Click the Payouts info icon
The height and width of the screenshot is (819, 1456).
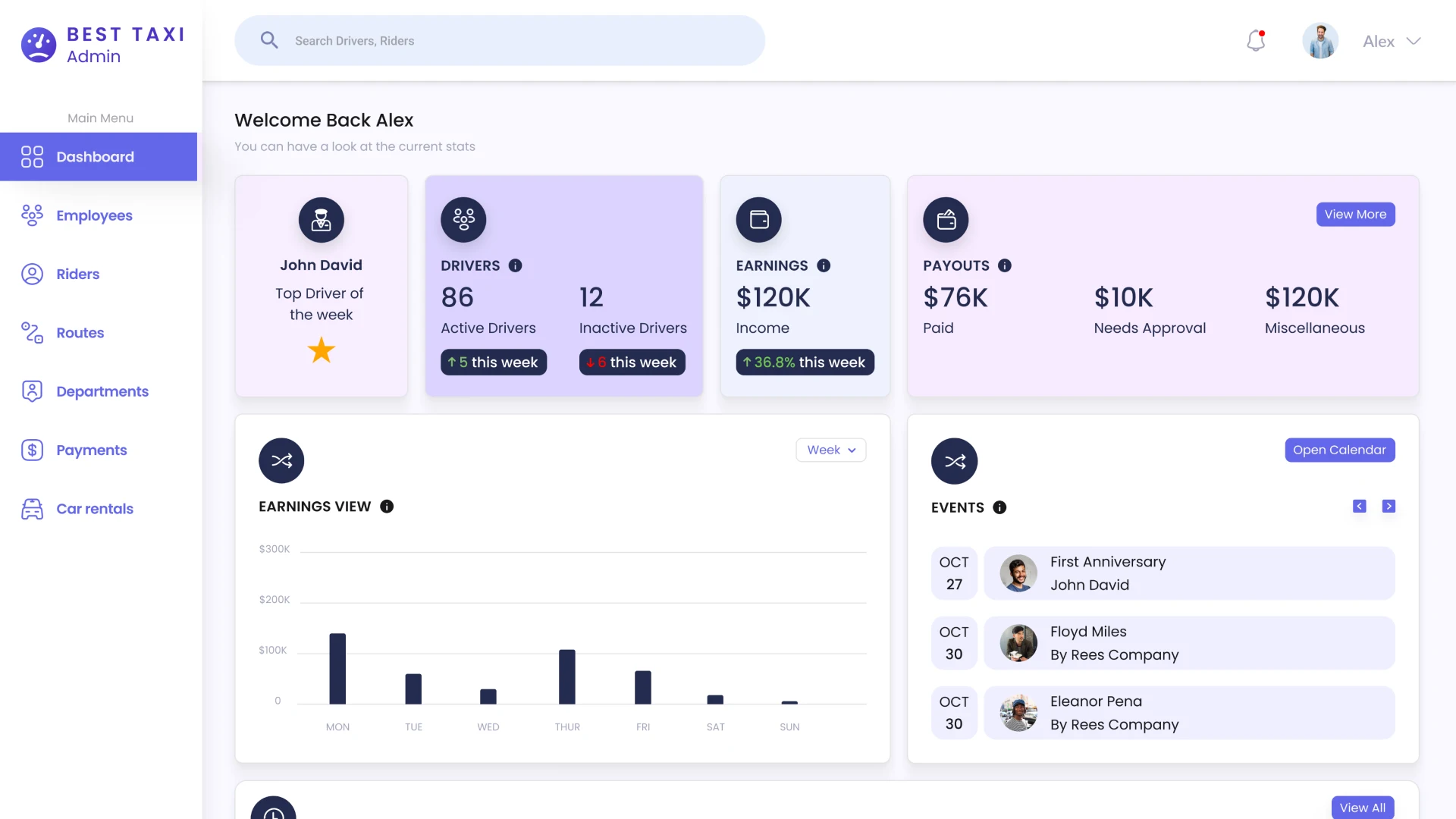[x=1006, y=265]
